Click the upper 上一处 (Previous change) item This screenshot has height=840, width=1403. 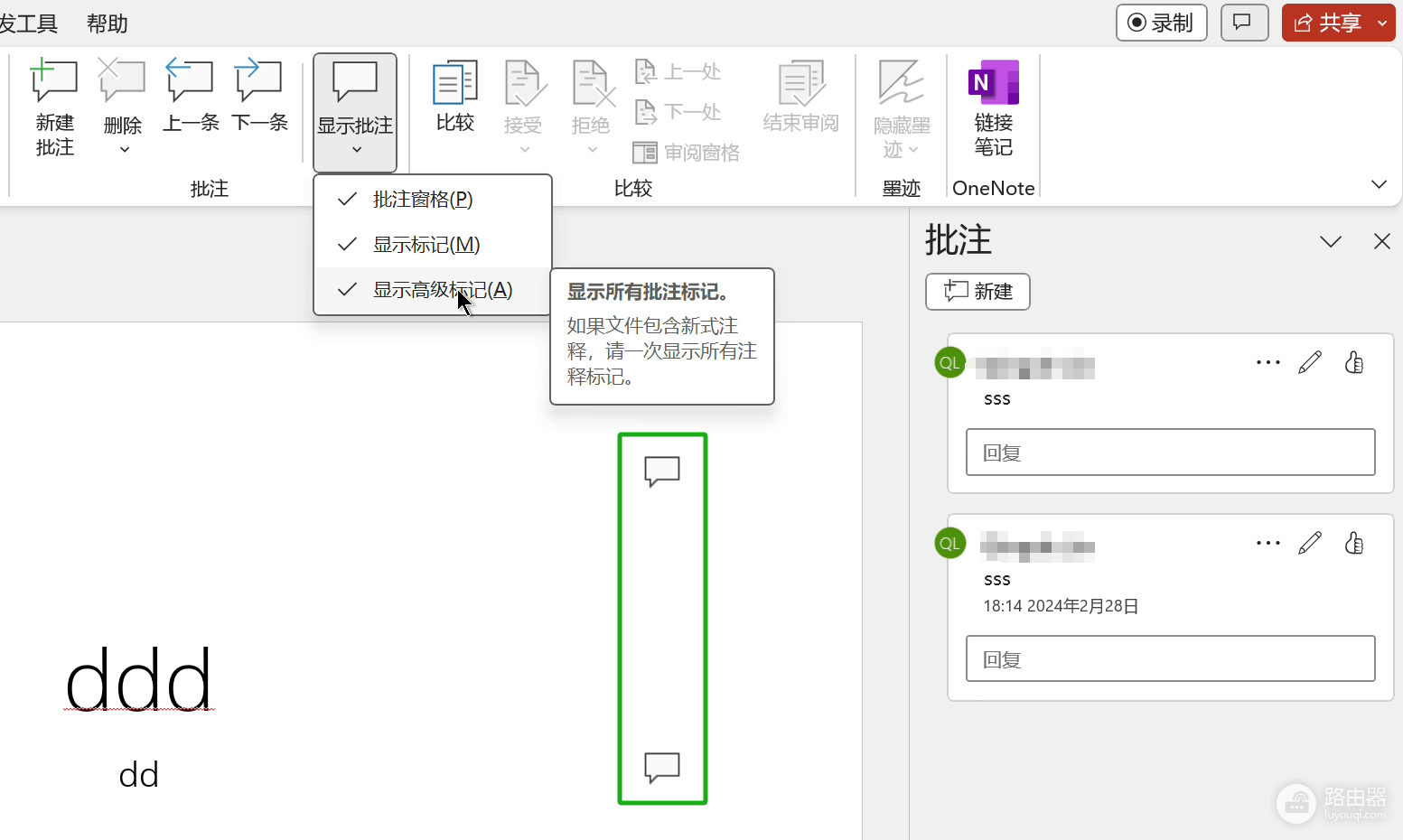click(x=678, y=71)
